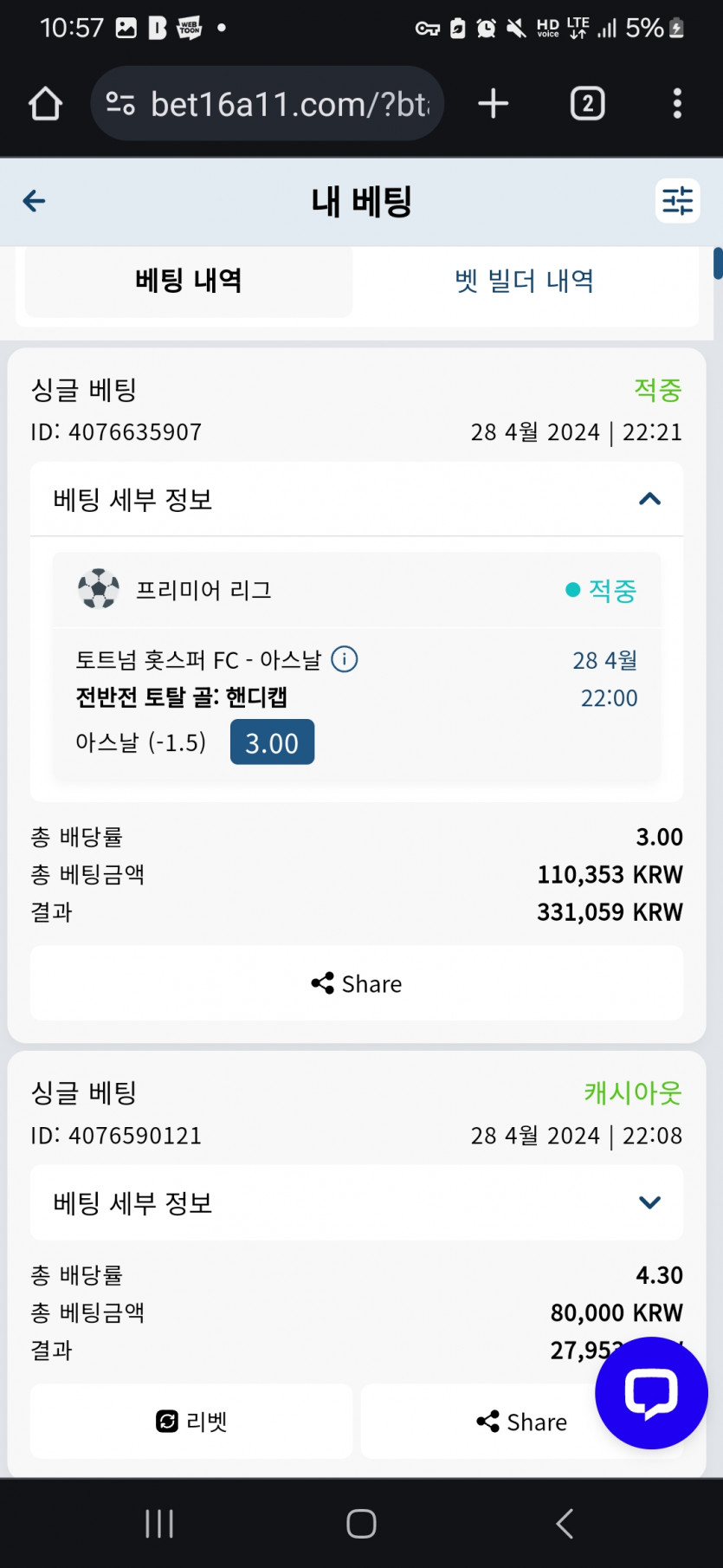This screenshot has height=1568, width=723.
Task: Share the cashed out bet
Action: pos(522,1422)
